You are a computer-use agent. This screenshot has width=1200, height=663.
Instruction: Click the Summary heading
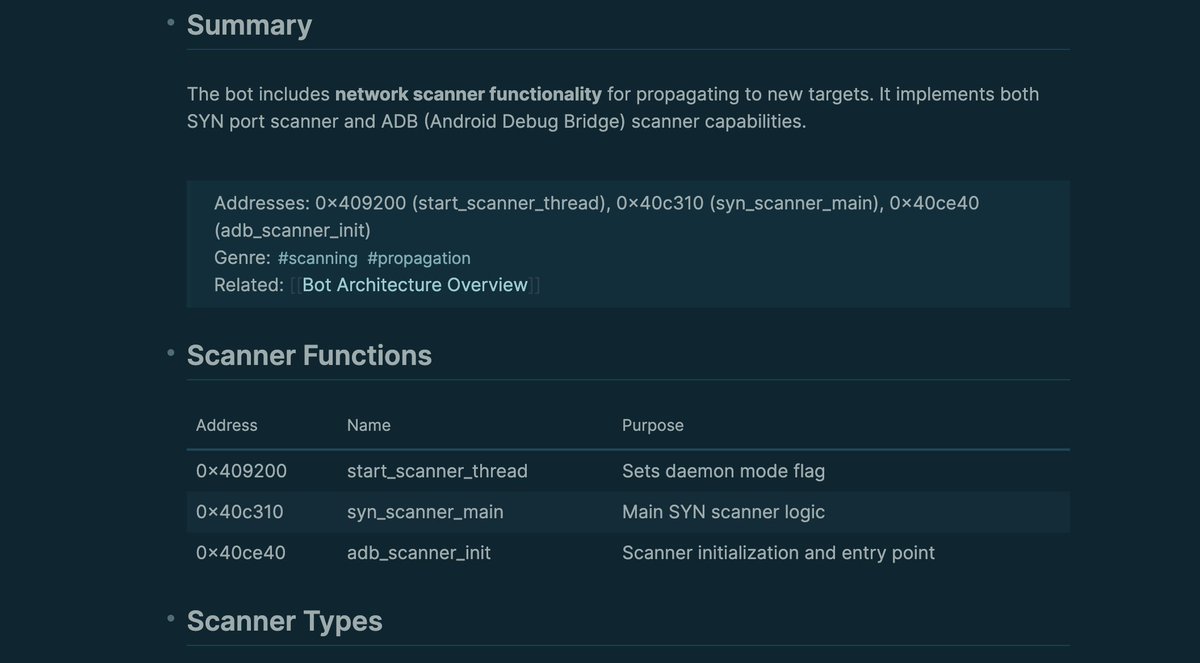(x=249, y=25)
